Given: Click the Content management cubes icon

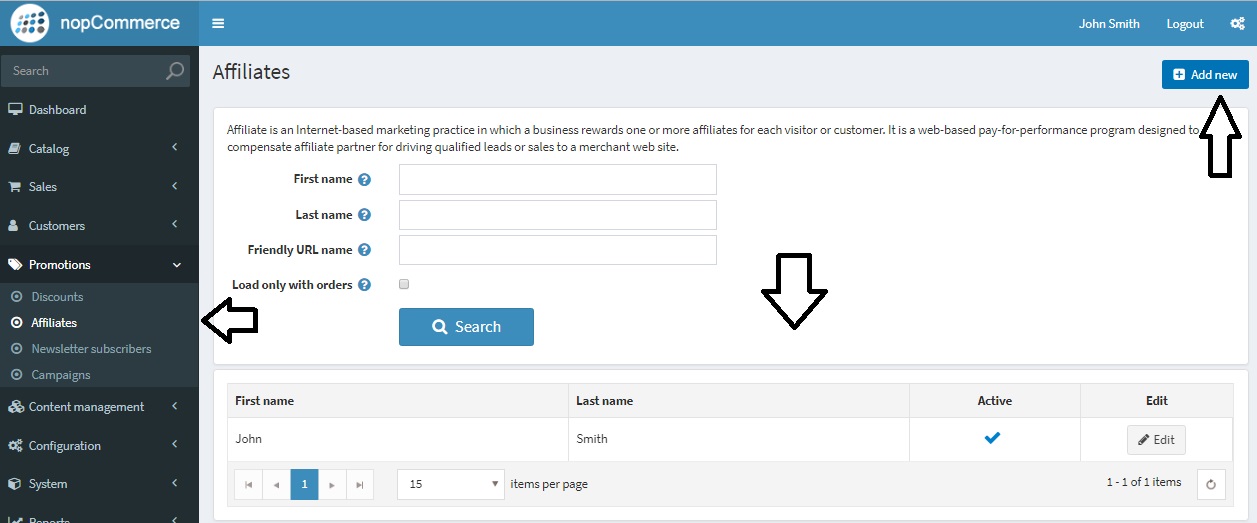Looking at the screenshot, I should point(15,407).
